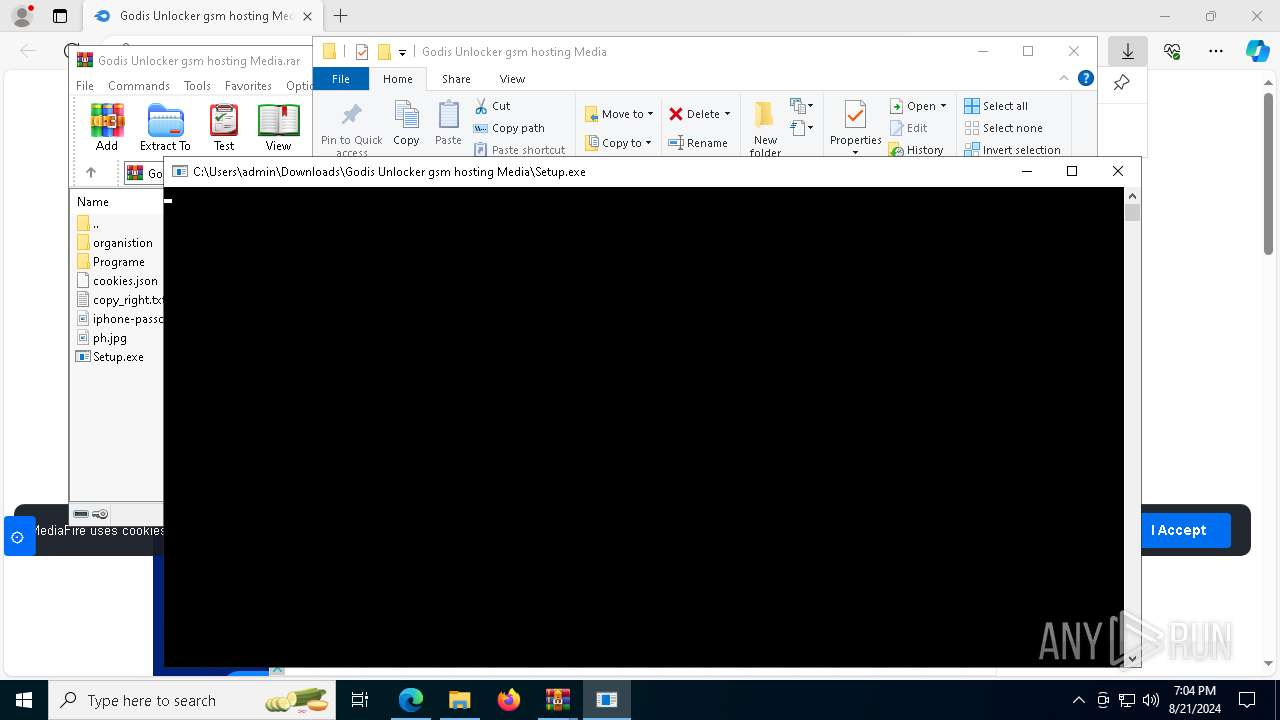Click Cut in the Explorer ribbon

(492, 105)
